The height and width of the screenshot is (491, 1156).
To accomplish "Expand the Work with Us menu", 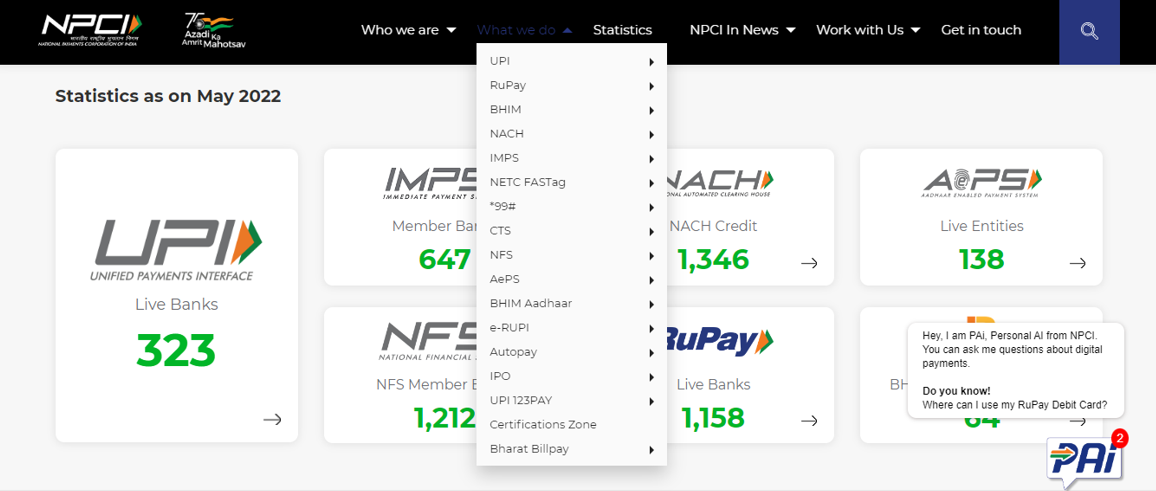I will coord(868,30).
